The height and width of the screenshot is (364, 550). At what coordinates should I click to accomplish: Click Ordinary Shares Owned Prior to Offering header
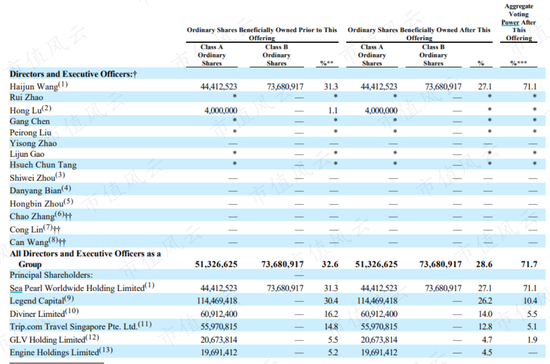tap(262, 34)
